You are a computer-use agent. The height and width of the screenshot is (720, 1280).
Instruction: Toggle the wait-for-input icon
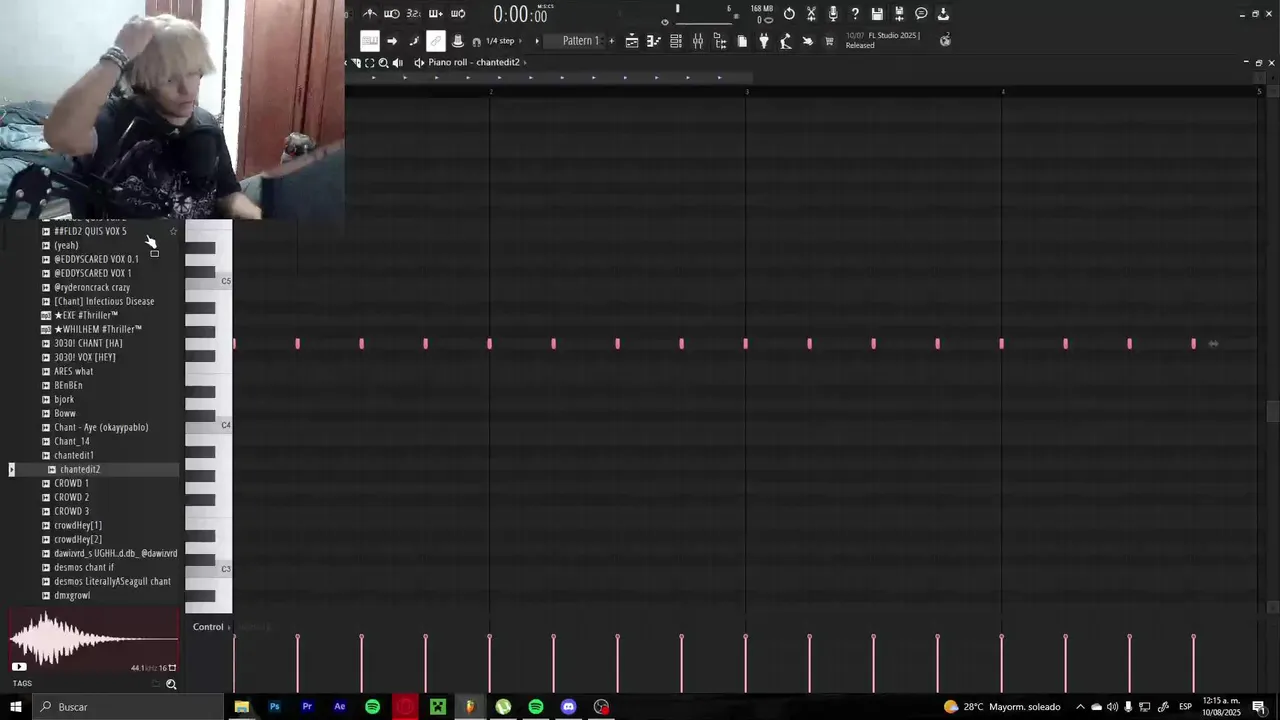pos(392,14)
